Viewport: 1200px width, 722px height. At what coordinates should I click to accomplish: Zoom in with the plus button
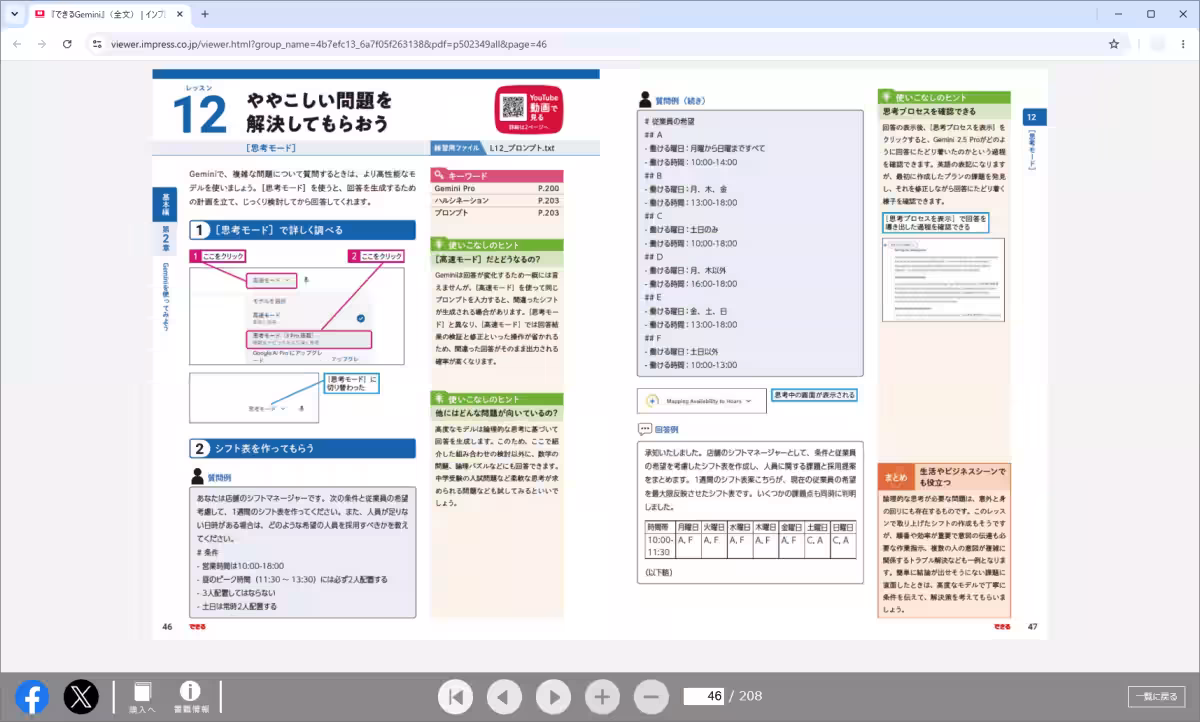click(x=602, y=696)
